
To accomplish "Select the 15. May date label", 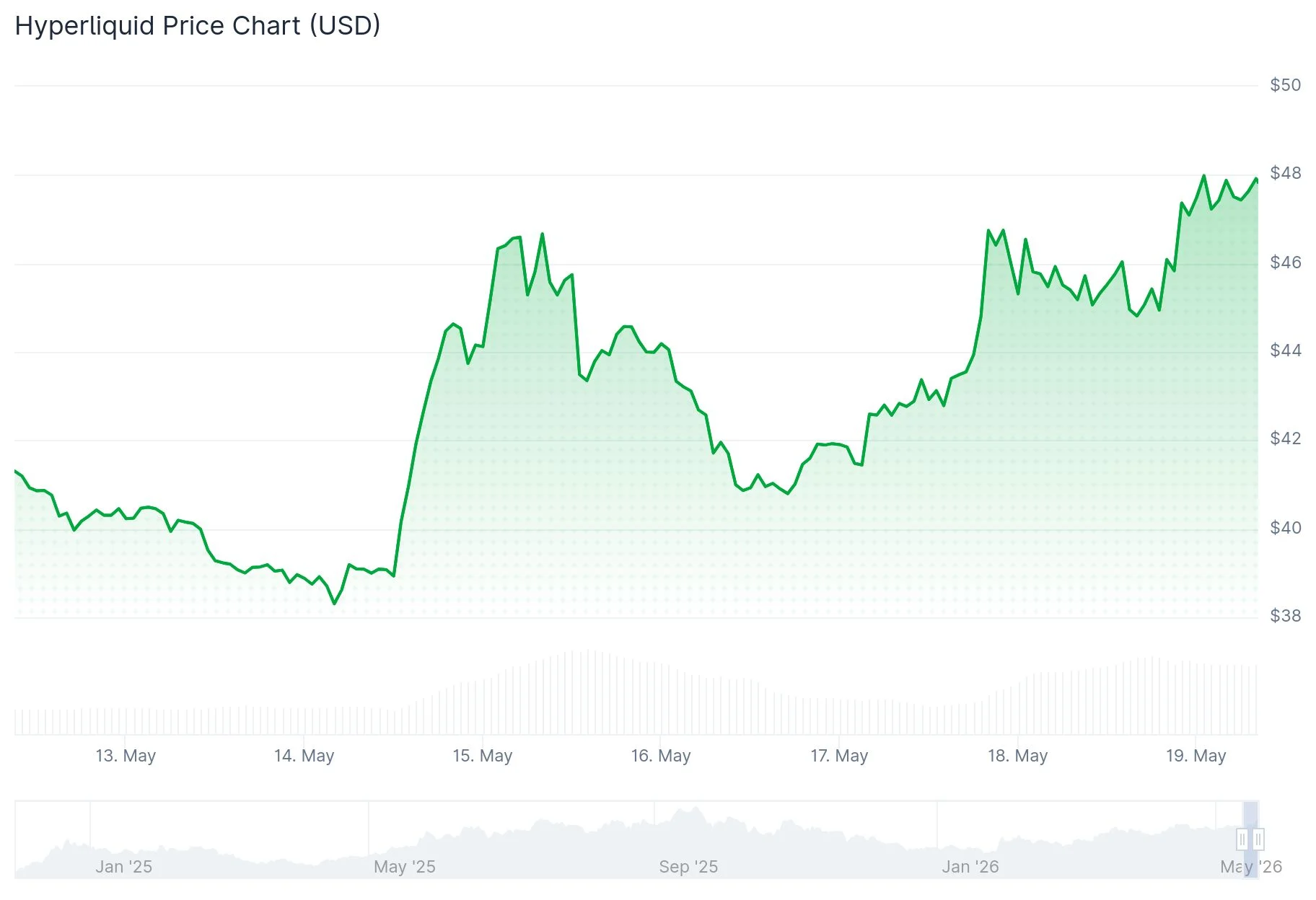I will coord(482,756).
